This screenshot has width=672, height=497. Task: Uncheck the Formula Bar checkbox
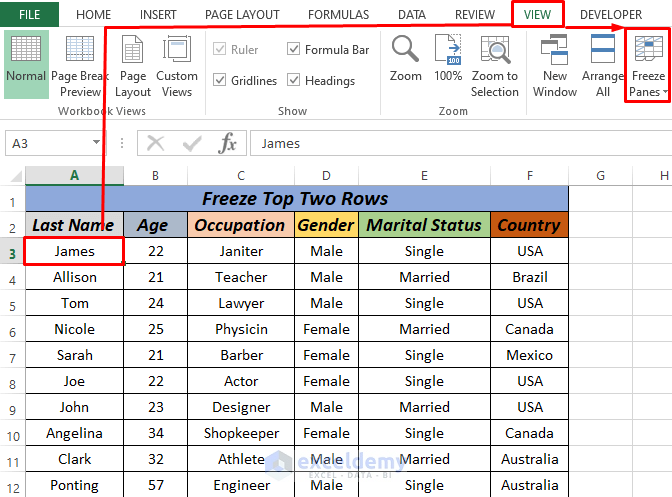click(x=293, y=49)
